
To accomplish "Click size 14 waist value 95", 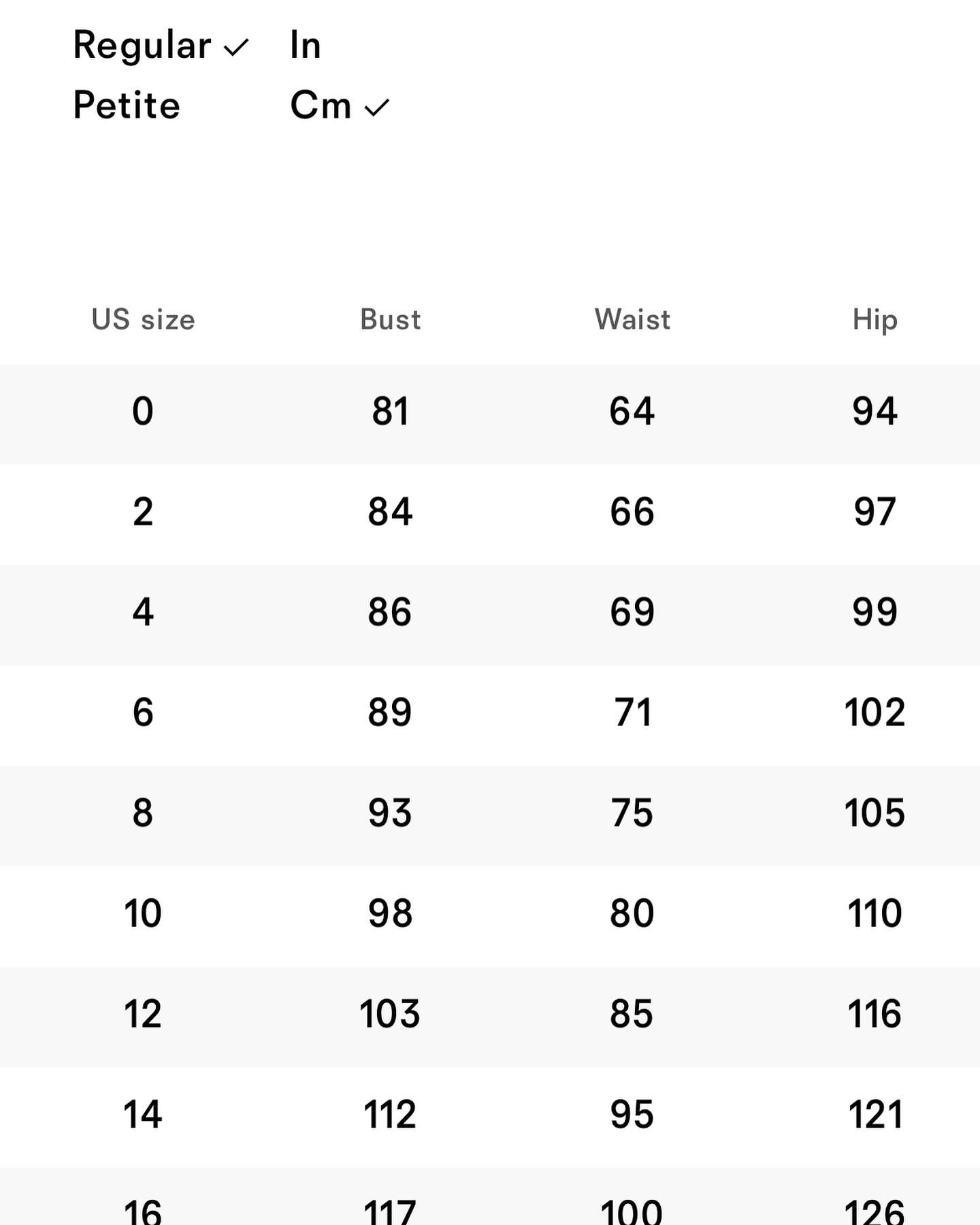I will 632,1114.
